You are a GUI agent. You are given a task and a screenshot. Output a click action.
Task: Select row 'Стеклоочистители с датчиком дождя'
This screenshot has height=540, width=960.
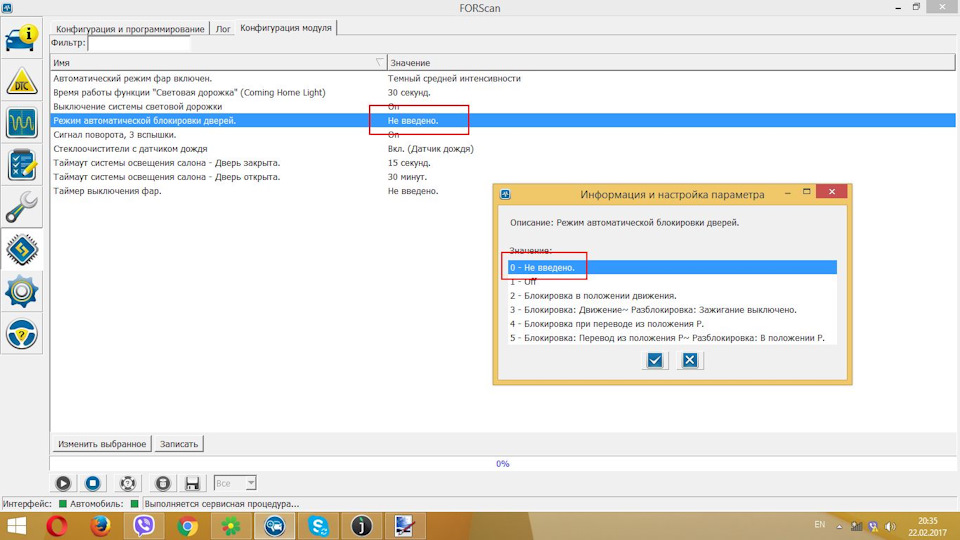pos(503,149)
